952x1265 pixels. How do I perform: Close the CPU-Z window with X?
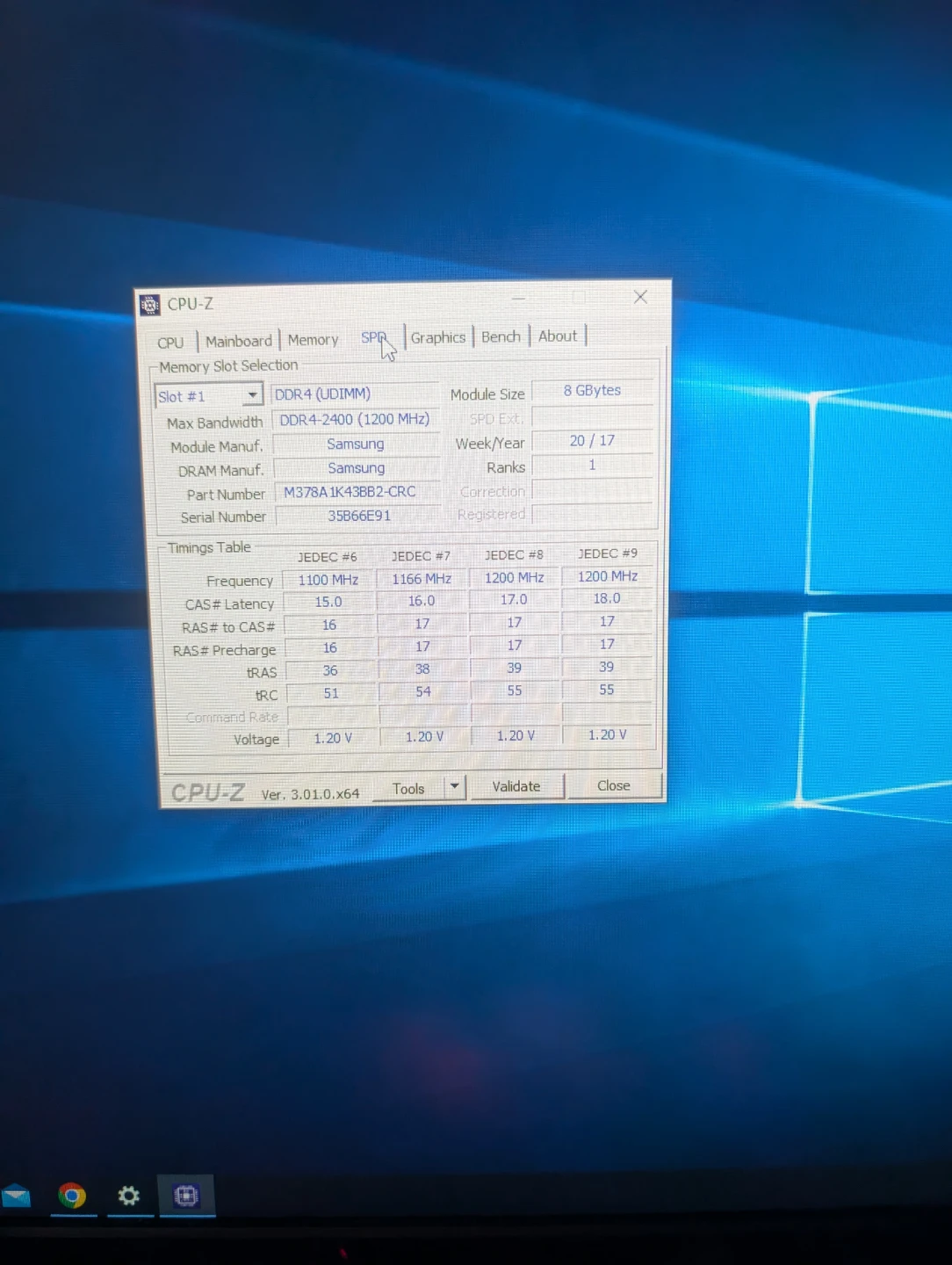[x=641, y=297]
